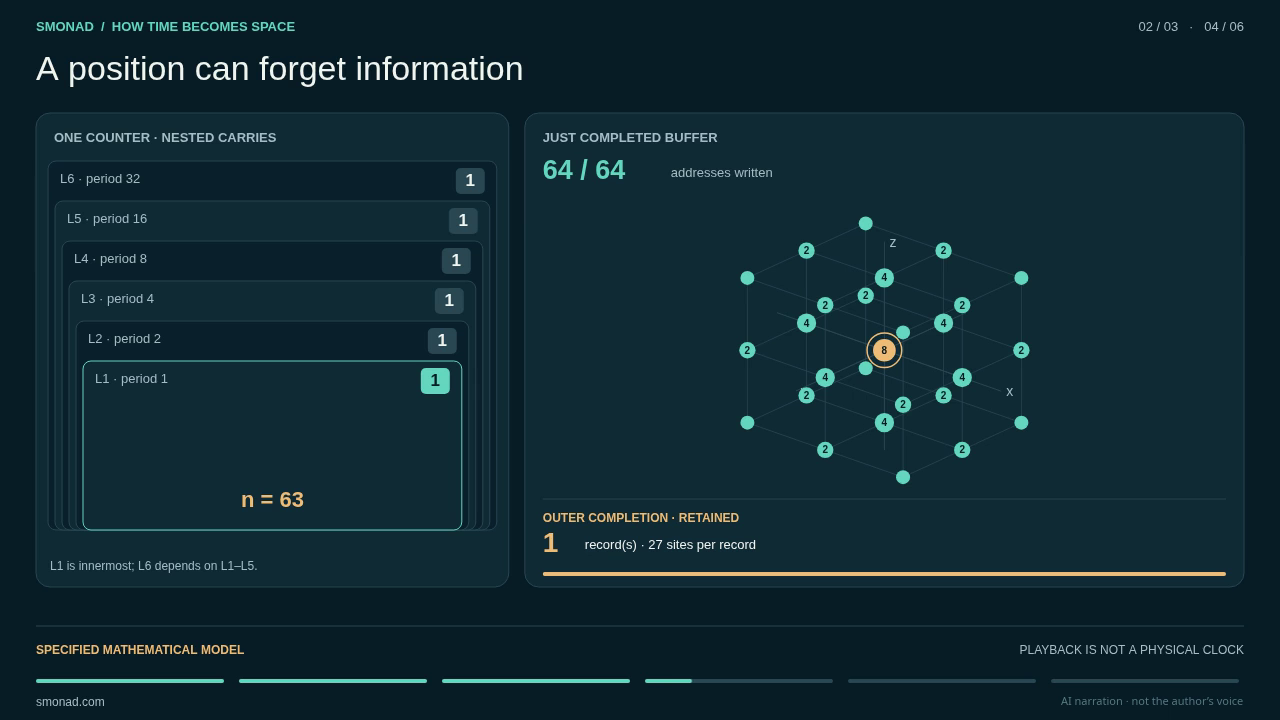Click the bottommost lattice vertex node
The width and height of the screenshot is (1280, 720).
pyautogui.click(x=903, y=477)
